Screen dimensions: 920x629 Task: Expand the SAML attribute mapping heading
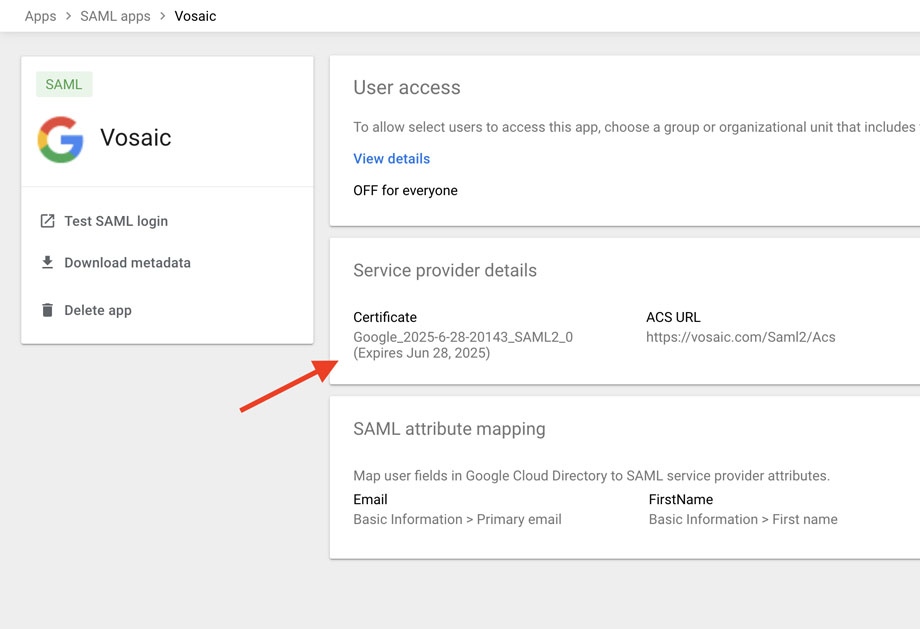(449, 429)
